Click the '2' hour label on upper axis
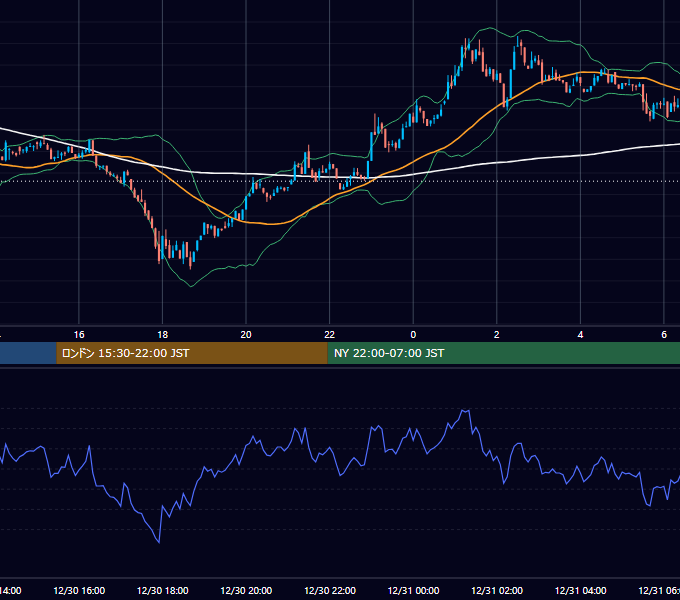This screenshot has height=600, width=680. [497, 335]
